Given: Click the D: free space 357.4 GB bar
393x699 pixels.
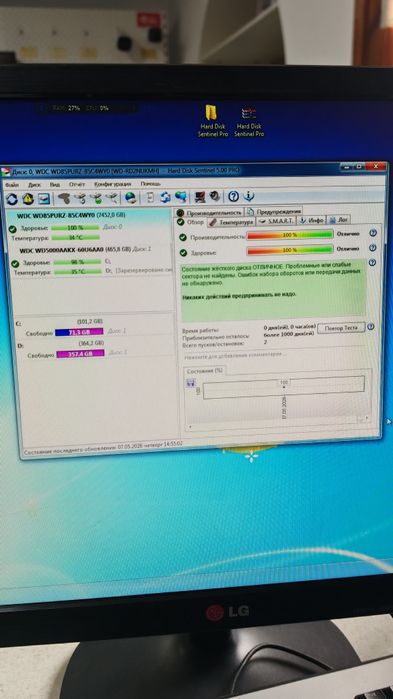Looking at the screenshot, I should (x=80, y=354).
